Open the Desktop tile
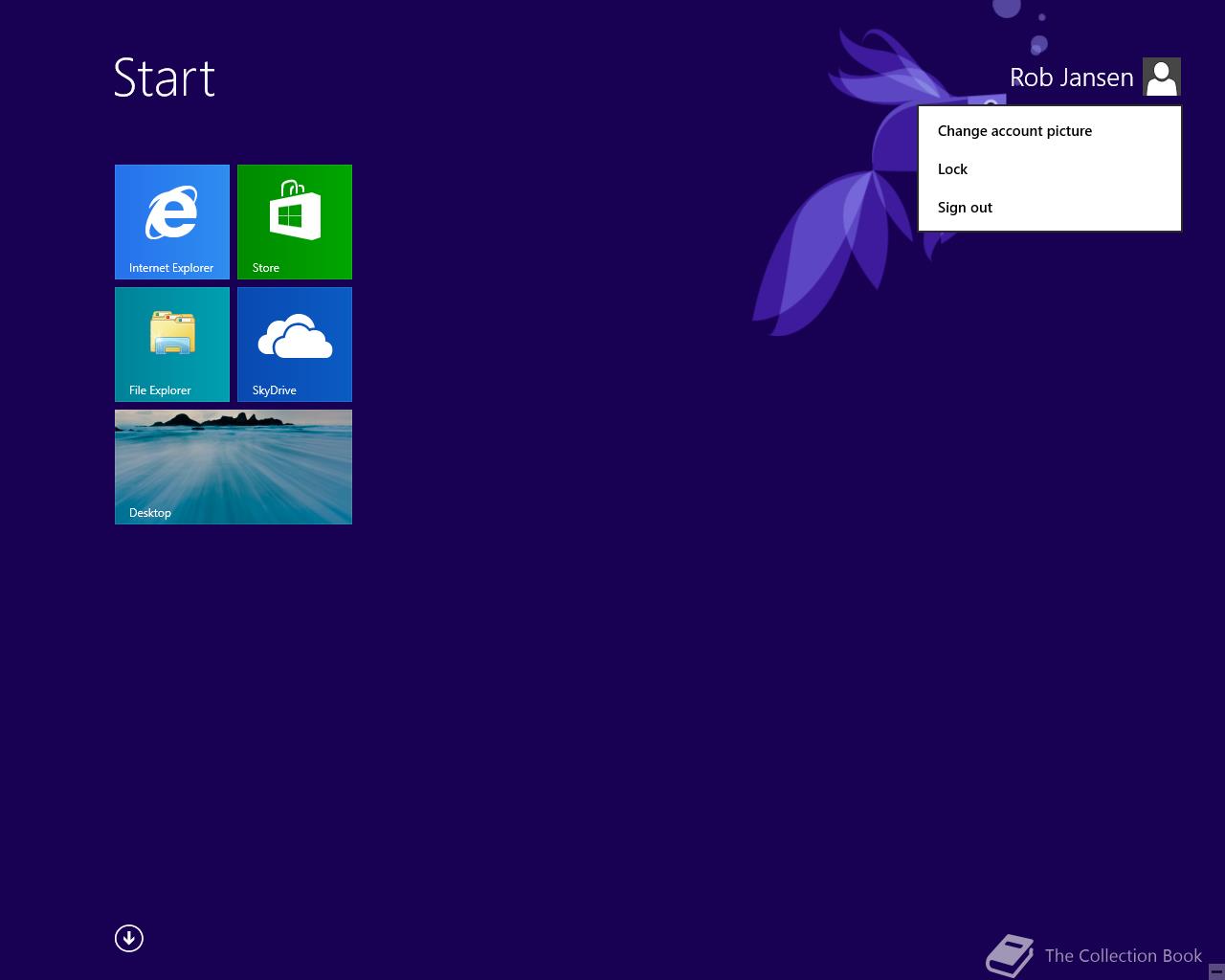Viewport: 1225px width, 980px height. [234, 467]
